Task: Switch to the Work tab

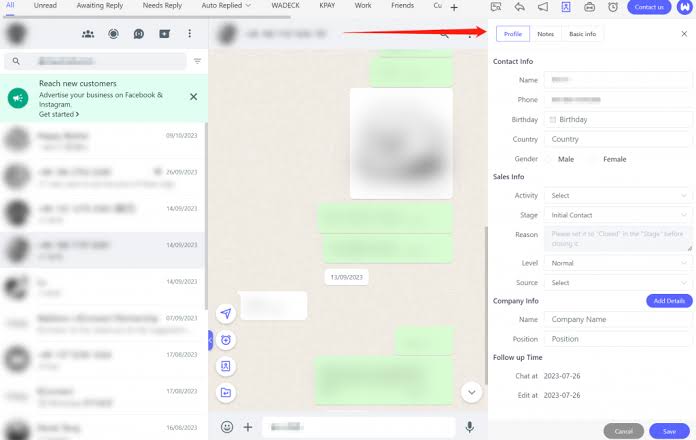Action: 363,6
